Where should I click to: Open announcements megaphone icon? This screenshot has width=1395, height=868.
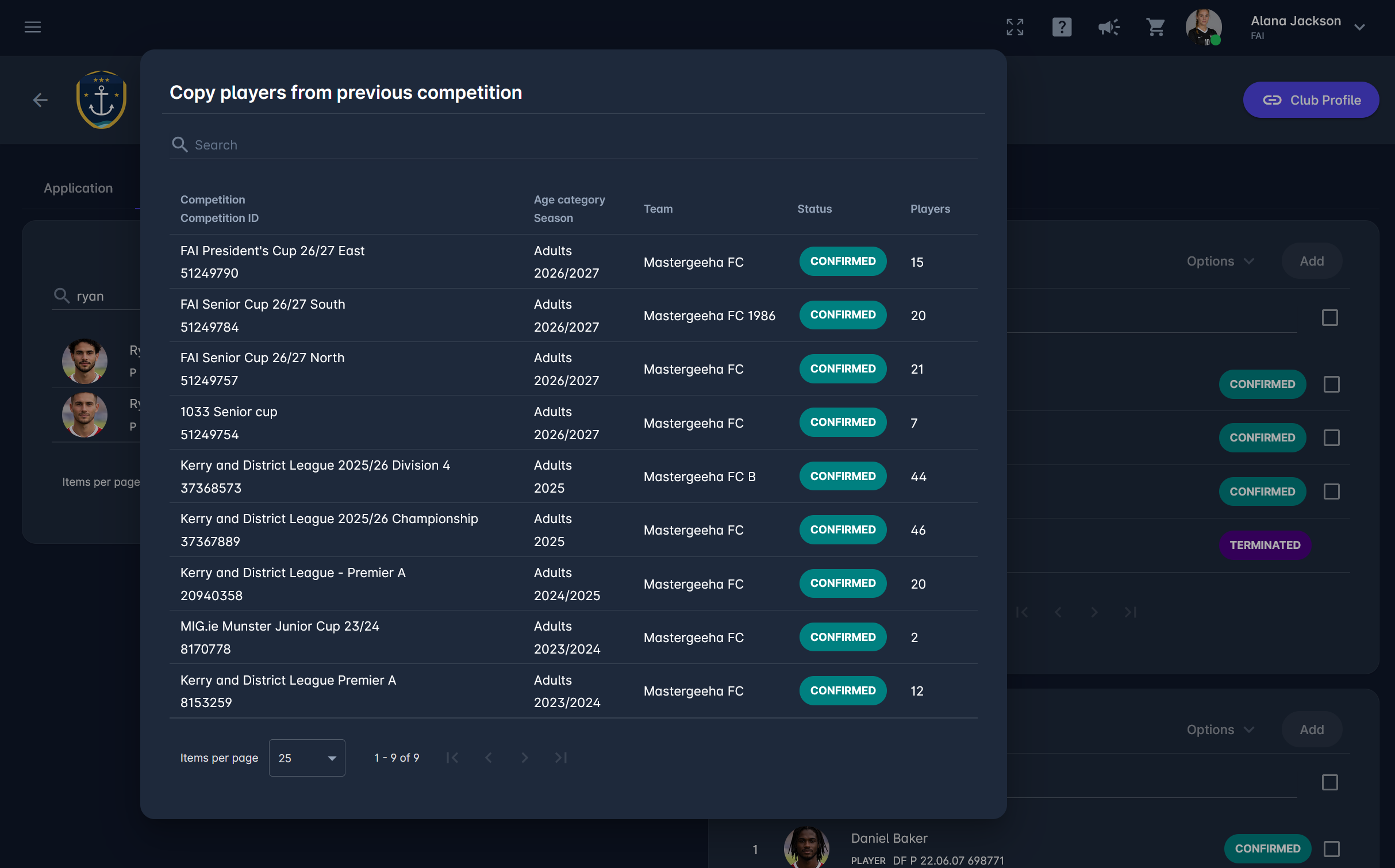(x=1109, y=27)
